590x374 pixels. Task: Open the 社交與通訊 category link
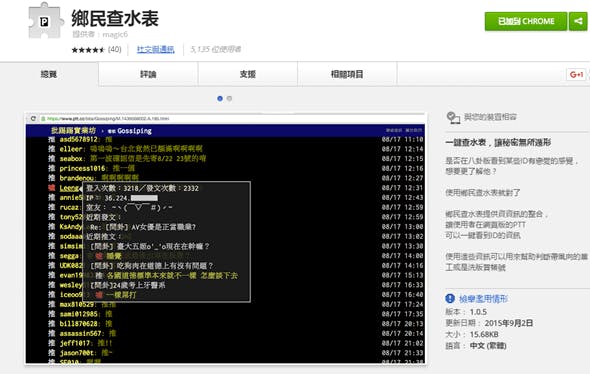pos(155,49)
